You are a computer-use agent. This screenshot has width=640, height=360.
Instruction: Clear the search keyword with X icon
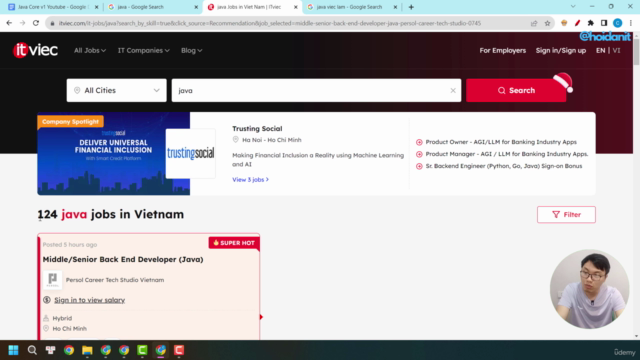[453, 90]
